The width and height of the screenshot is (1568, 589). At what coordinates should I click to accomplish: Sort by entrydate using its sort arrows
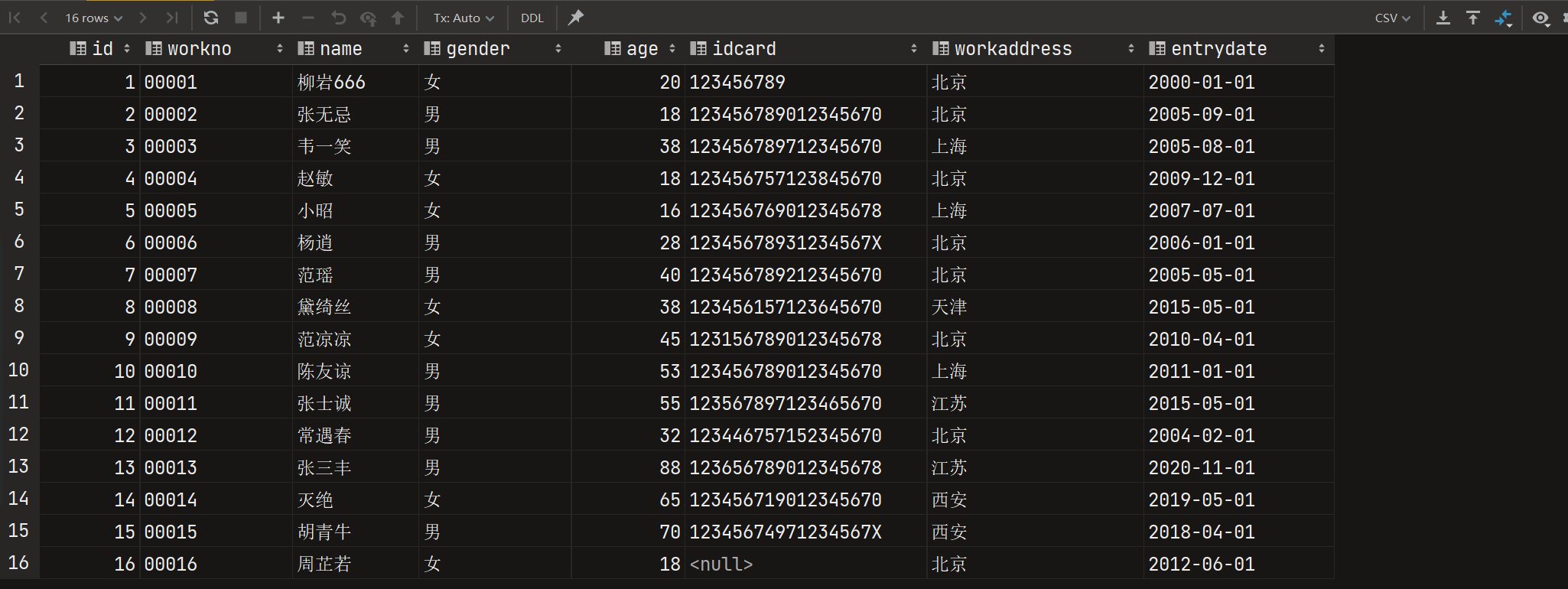1322,49
